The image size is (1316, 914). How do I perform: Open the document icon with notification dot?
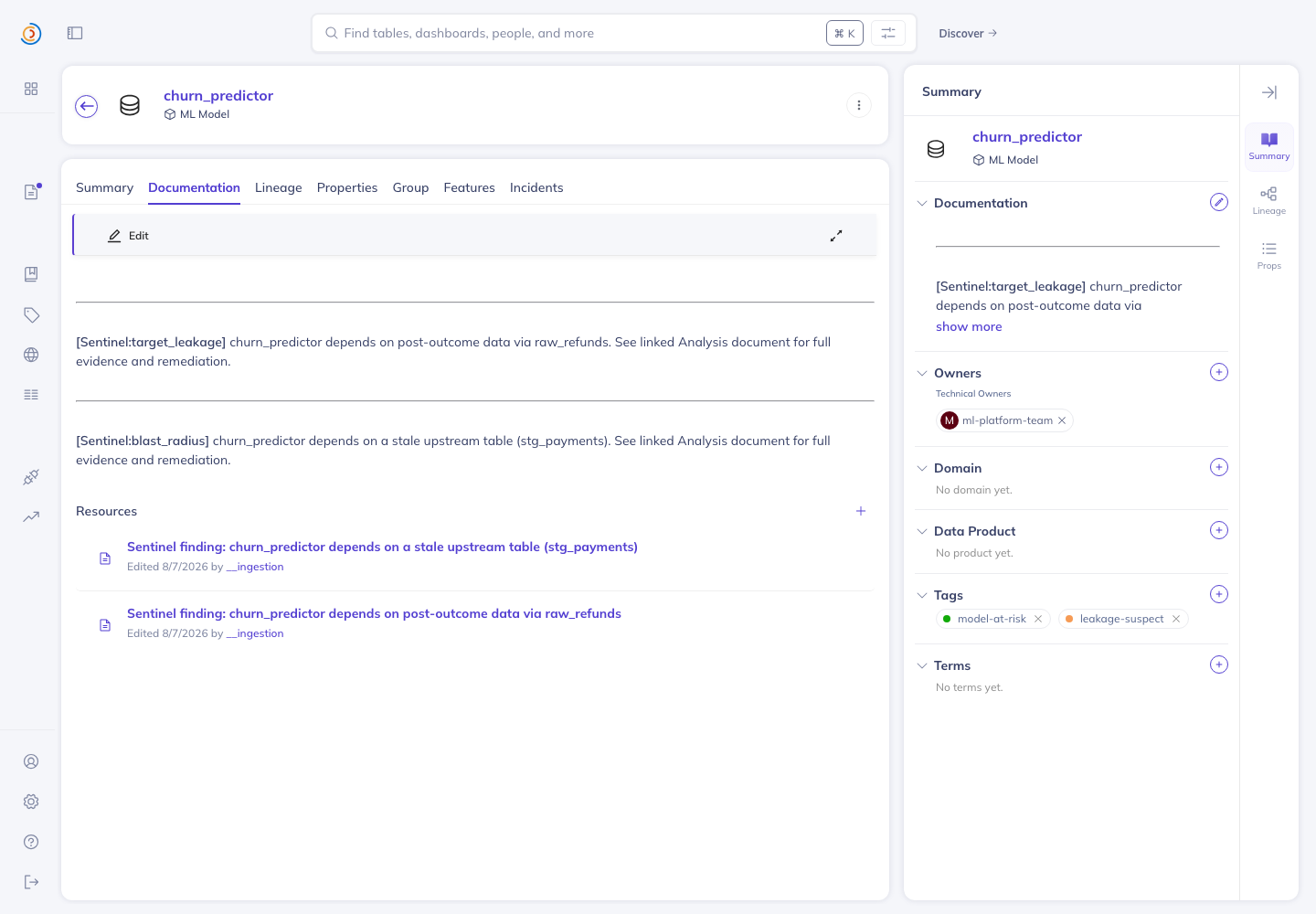[31, 192]
